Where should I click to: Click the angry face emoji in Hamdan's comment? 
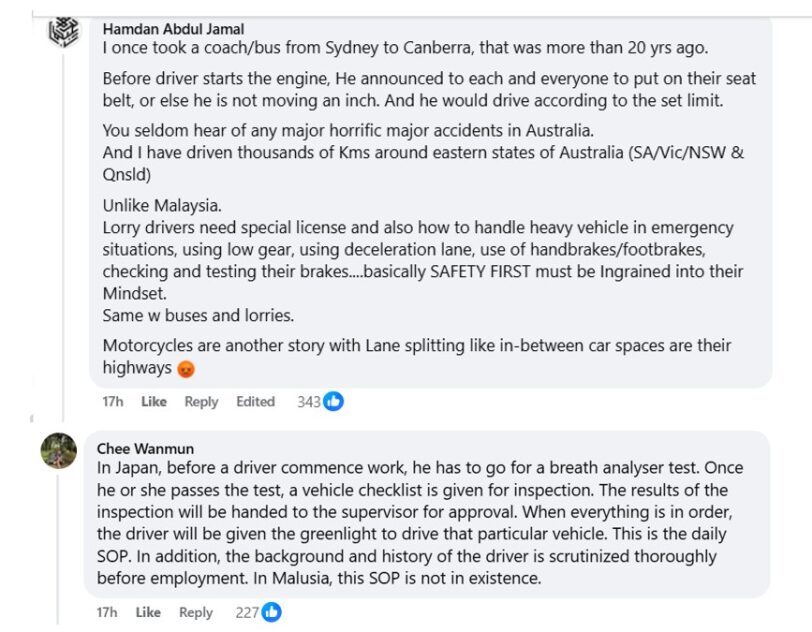185,369
